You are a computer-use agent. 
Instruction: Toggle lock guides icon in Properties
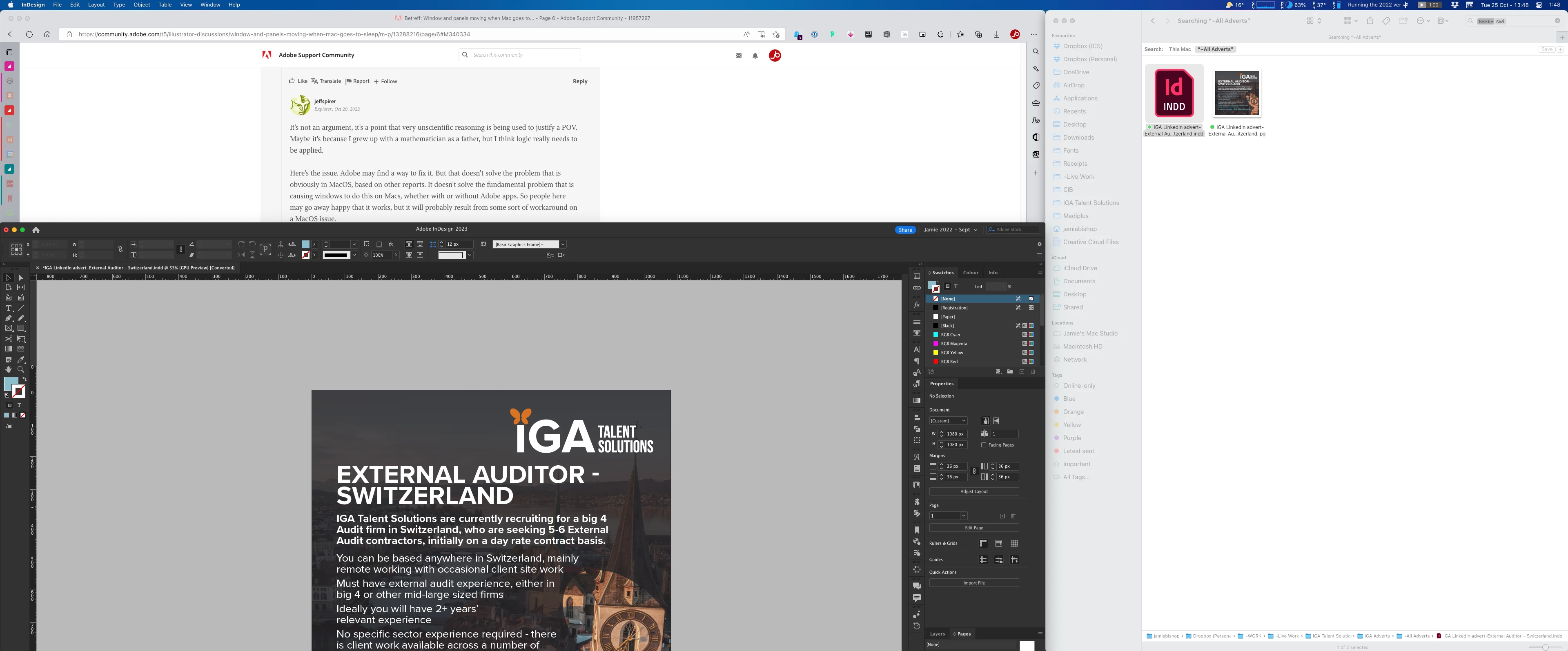click(999, 560)
